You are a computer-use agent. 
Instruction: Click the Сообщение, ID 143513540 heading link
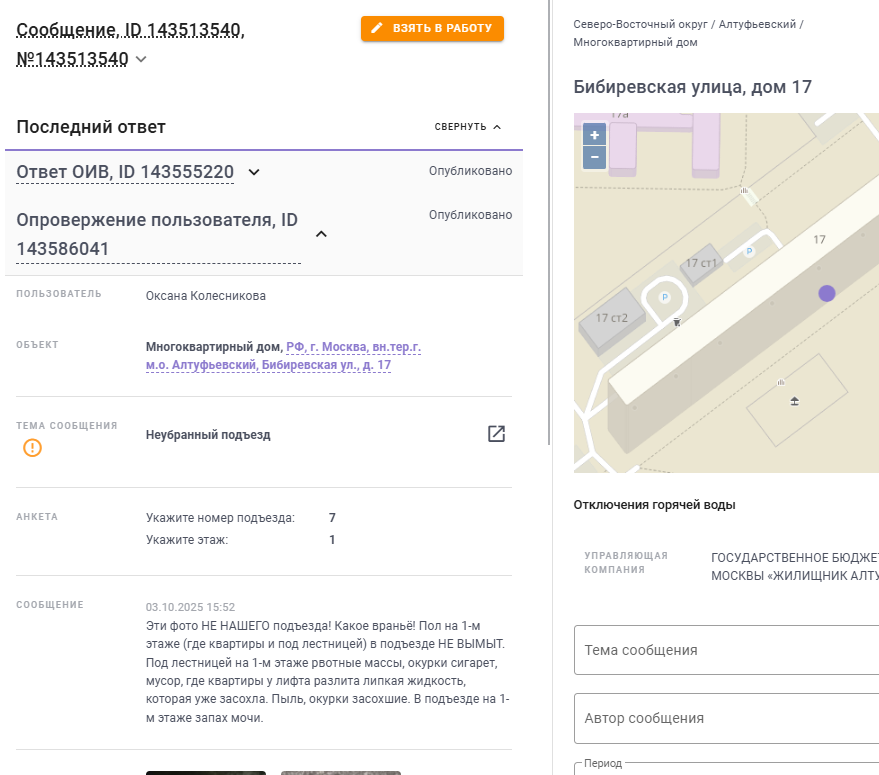point(130,31)
